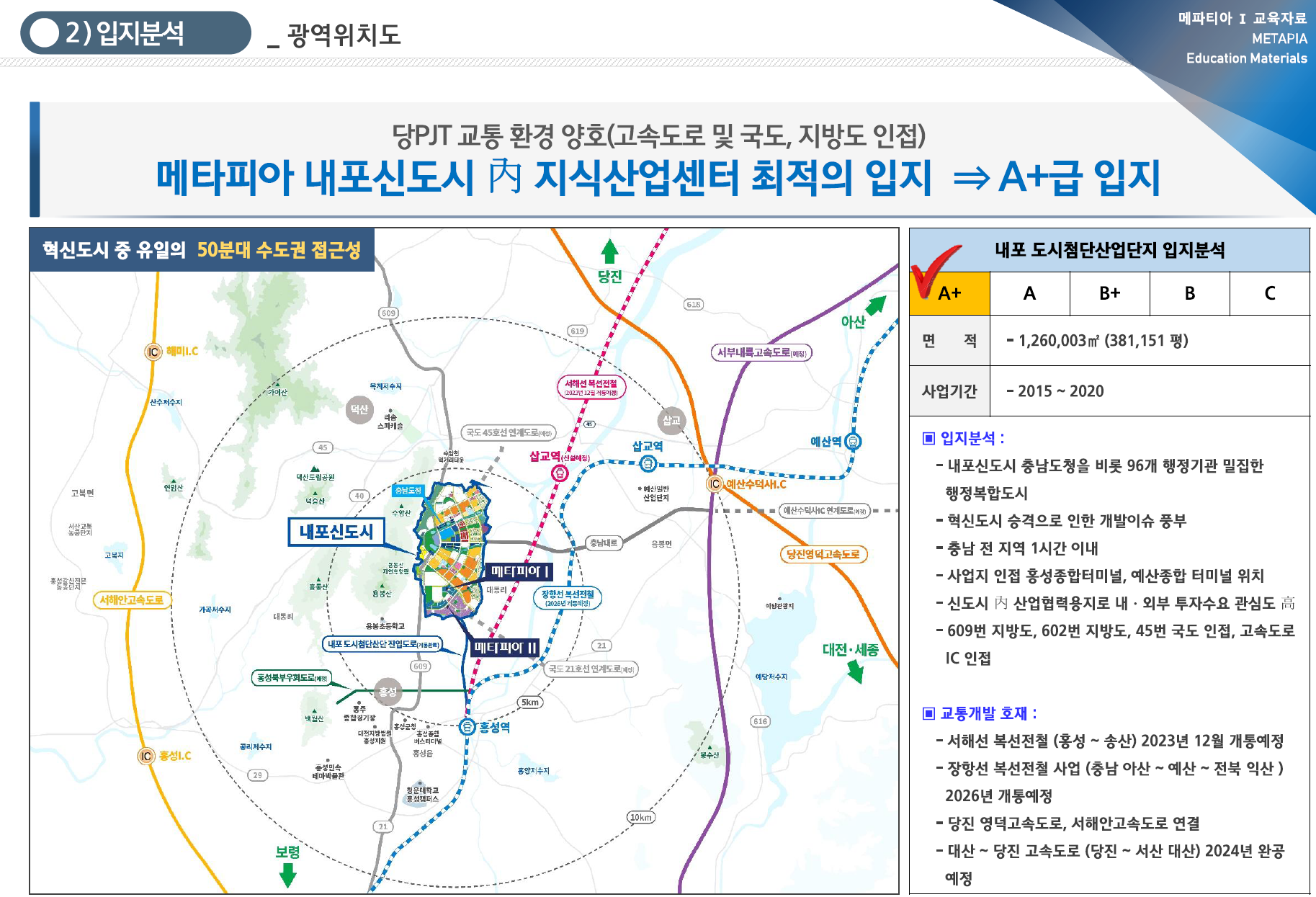1316x897 pixels.
Task: Click the 교통개발 호재 : section heading
Action: tap(989, 713)
